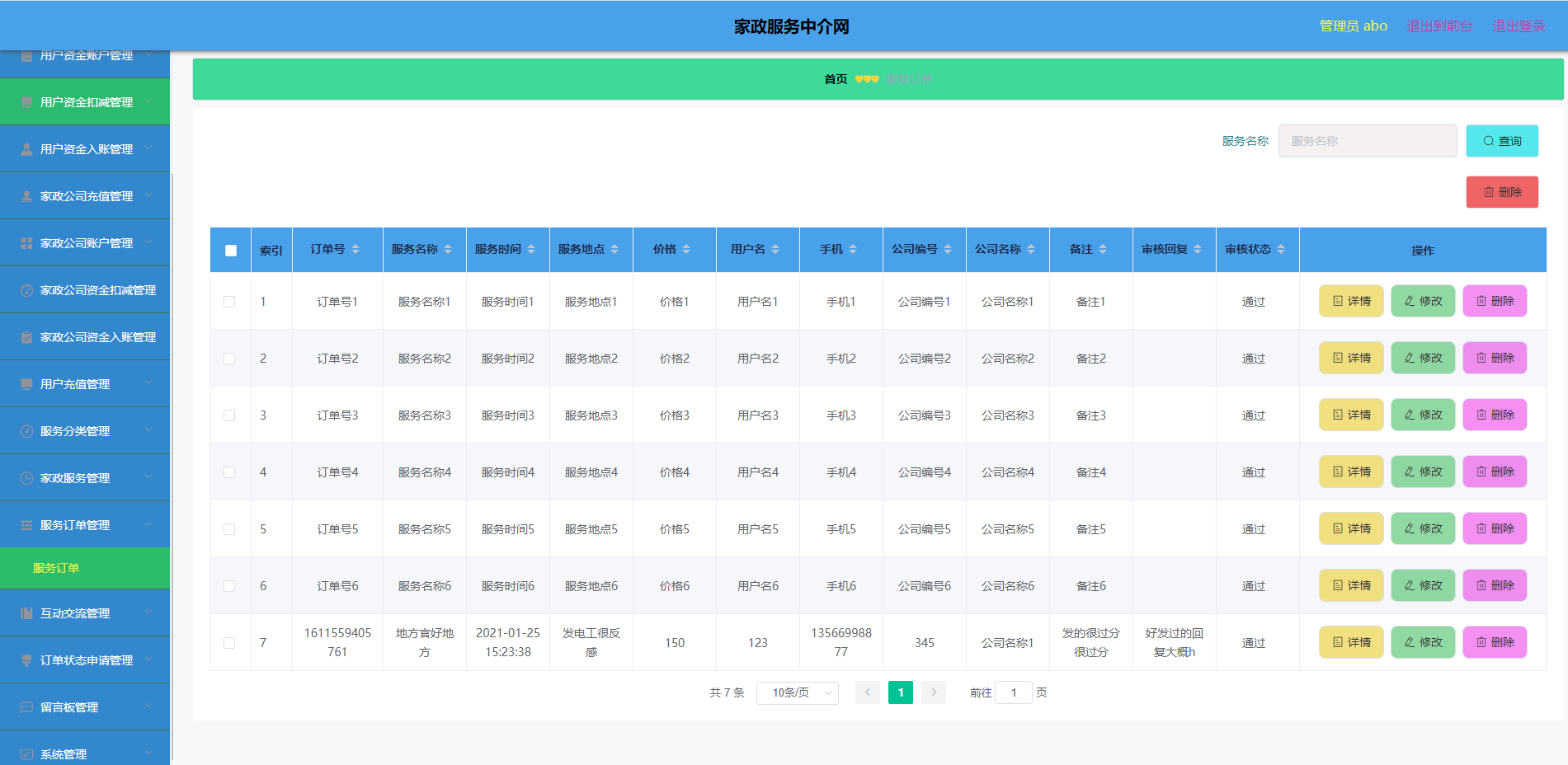Check the checkbox for 订单号1 row

230,301
